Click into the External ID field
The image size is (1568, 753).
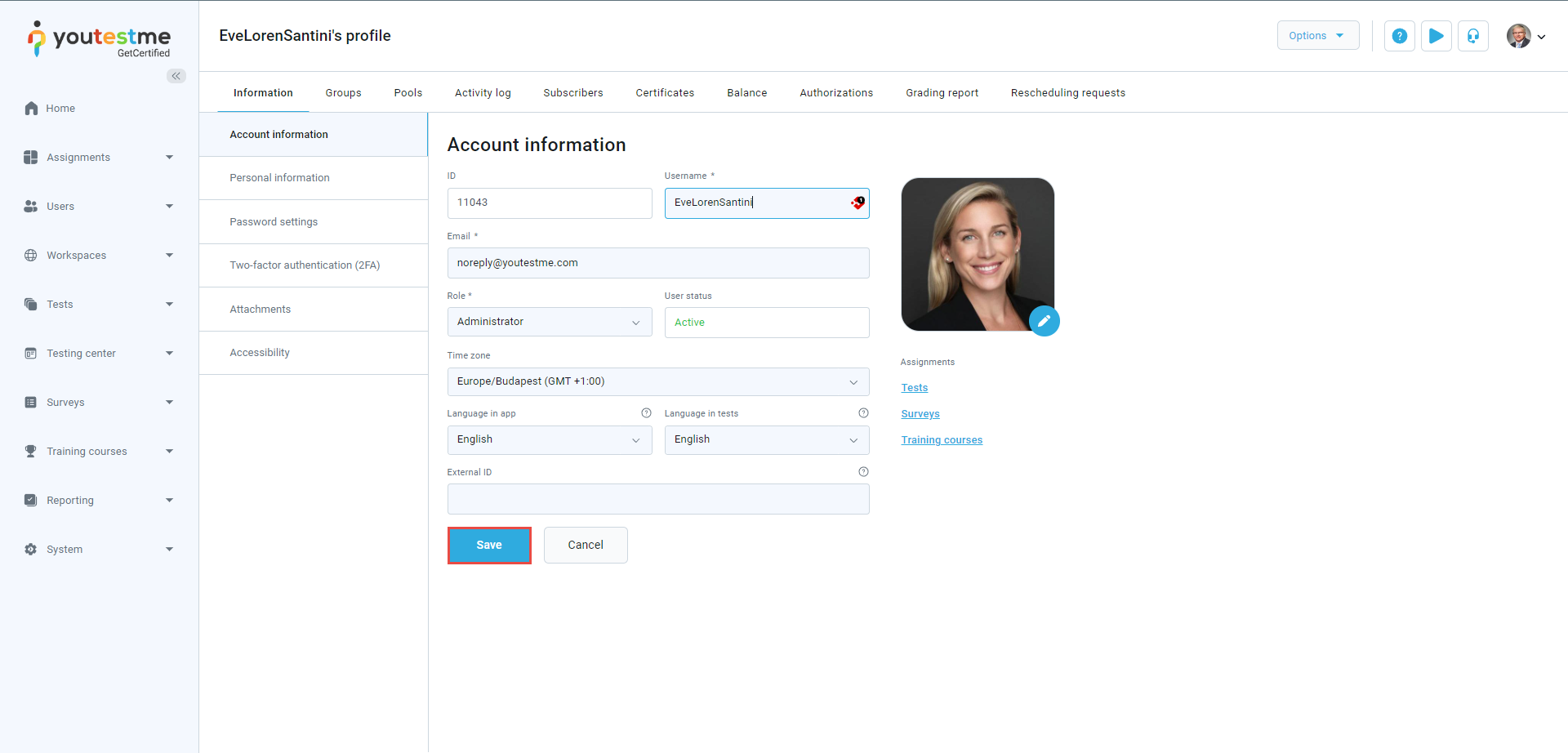click(658, 499)
